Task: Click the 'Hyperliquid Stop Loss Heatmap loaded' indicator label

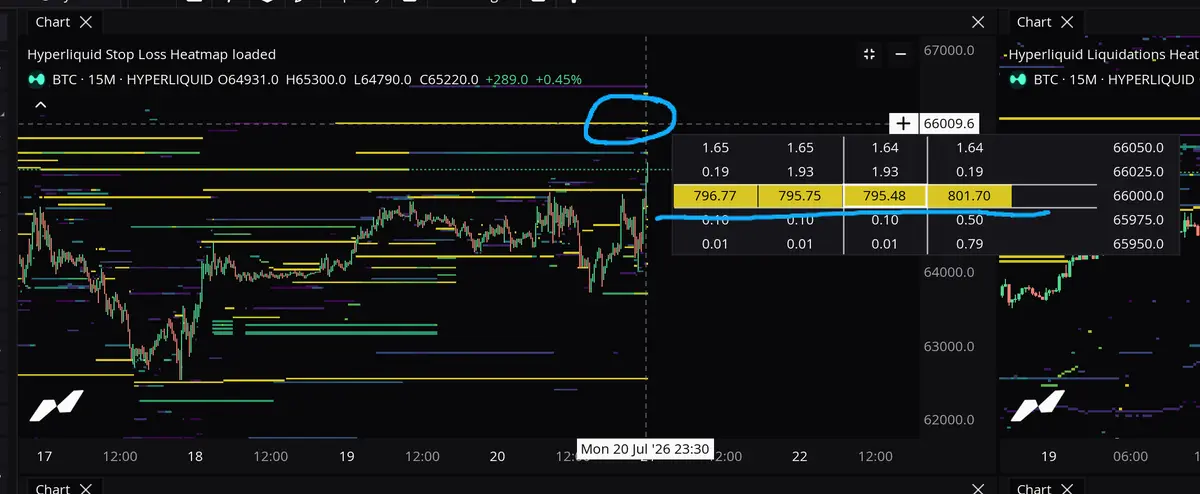Action: click(x=151, y=55)
